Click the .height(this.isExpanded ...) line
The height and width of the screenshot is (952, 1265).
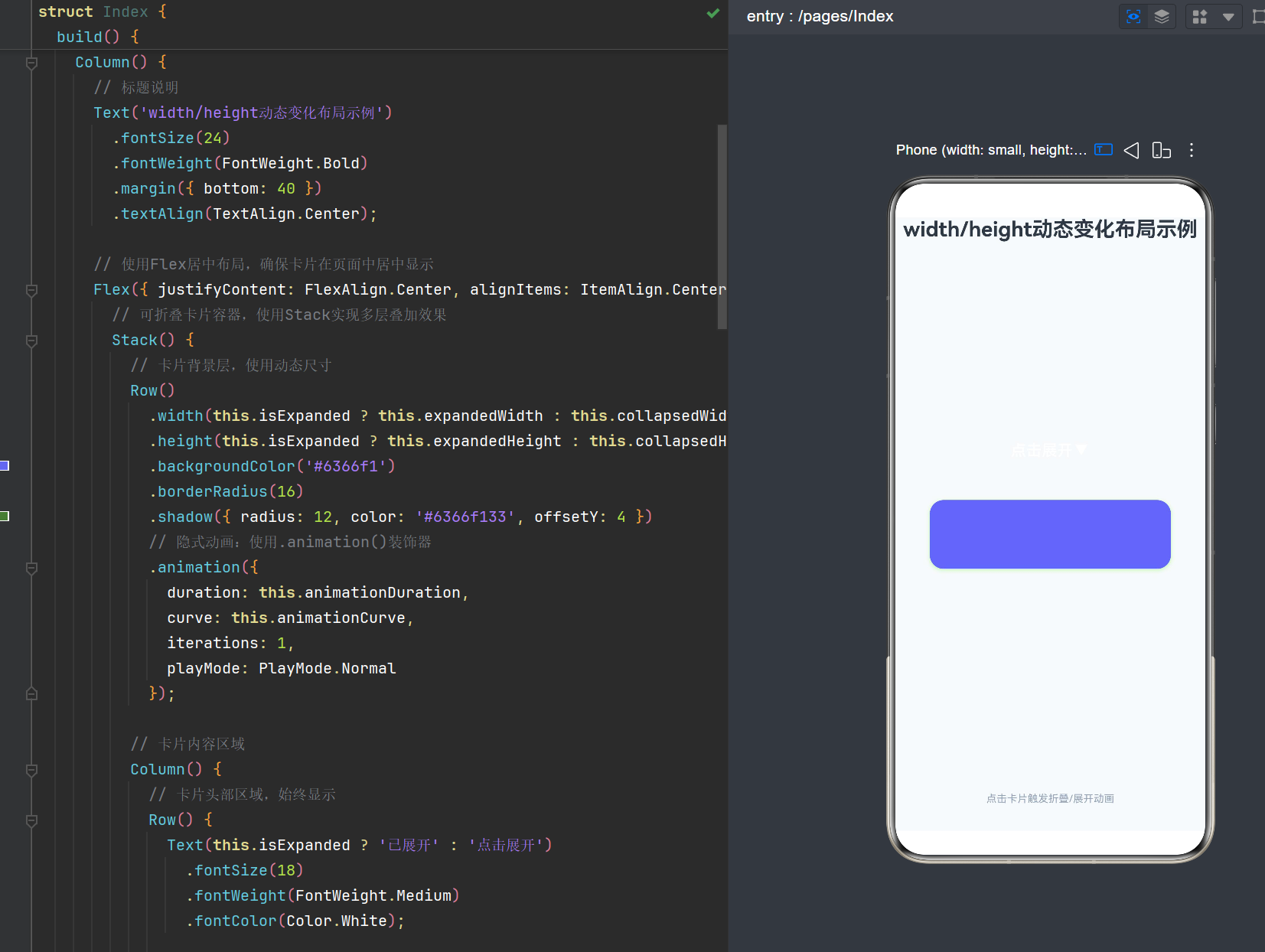point(438,441)
